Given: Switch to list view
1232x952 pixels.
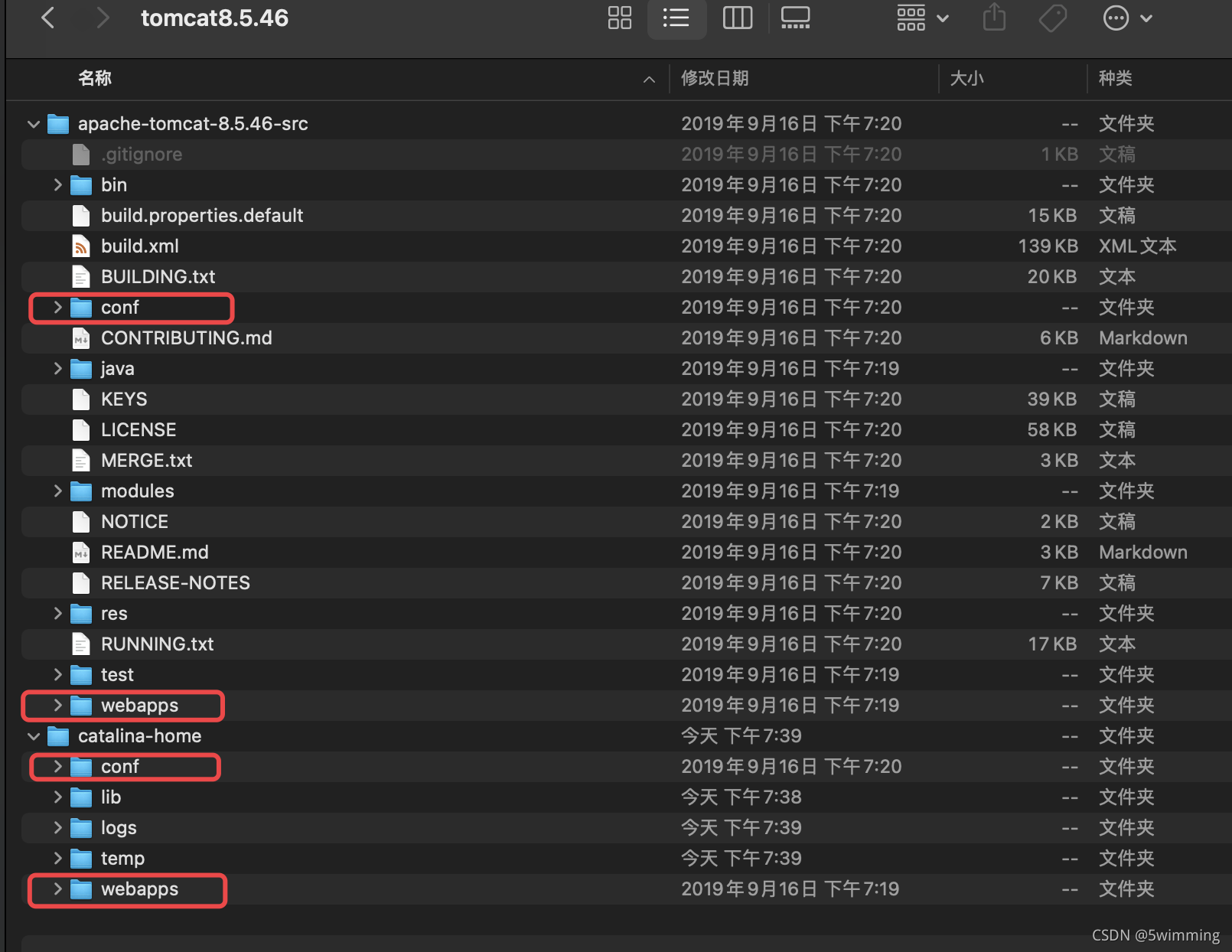Looking at the screenshot, I should coord(676,18).
